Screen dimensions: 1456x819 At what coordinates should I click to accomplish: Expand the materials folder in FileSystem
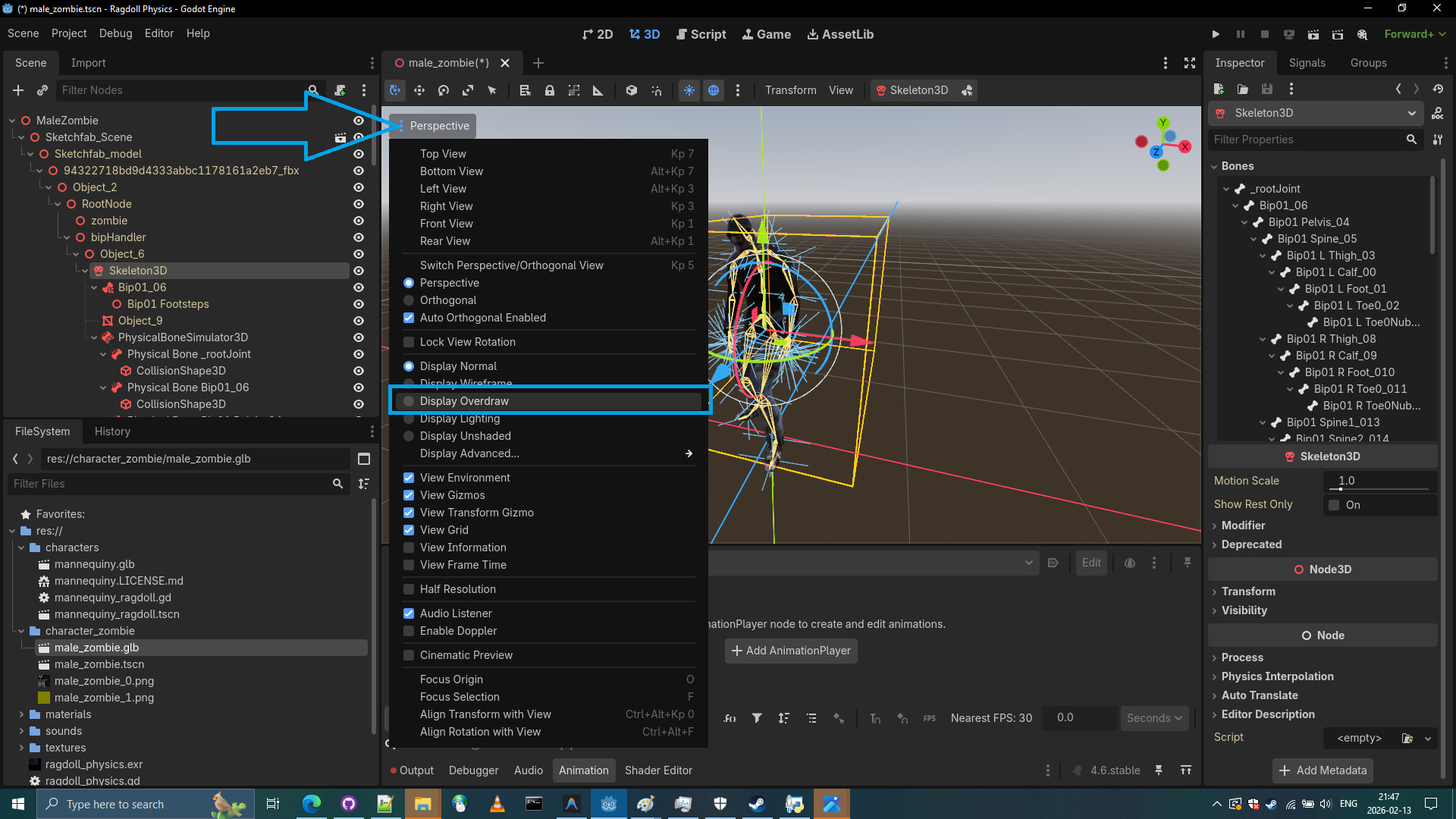point(21,714)
